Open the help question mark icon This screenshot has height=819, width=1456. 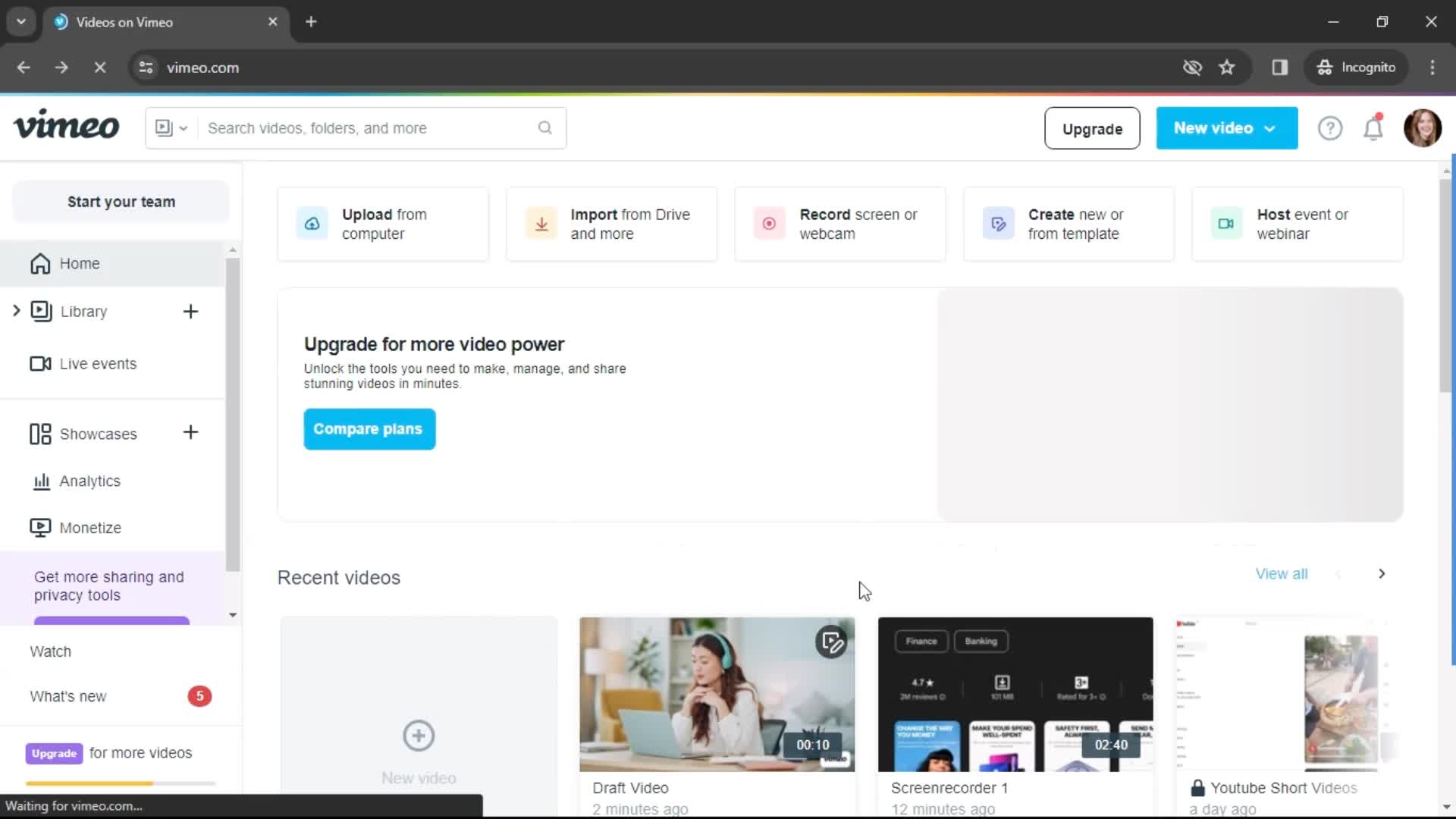[x=1329, y=128]
